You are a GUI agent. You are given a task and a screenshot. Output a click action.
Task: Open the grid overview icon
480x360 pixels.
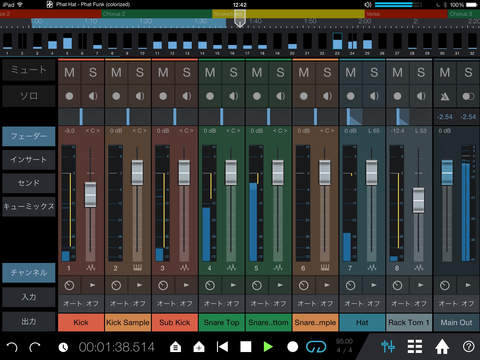[415, 347]
